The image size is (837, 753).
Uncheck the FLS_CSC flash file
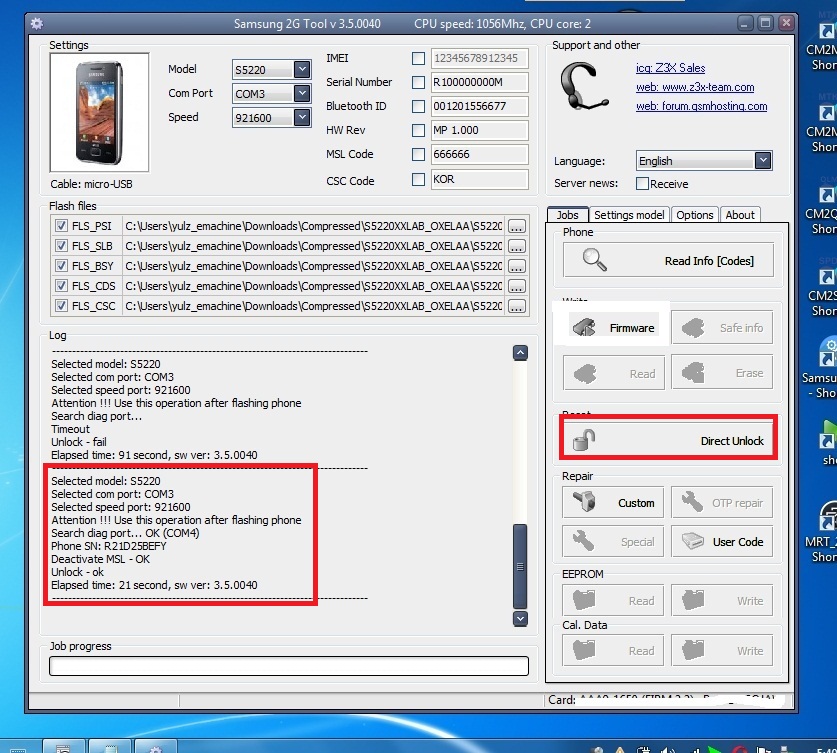[x=61, y=306]
